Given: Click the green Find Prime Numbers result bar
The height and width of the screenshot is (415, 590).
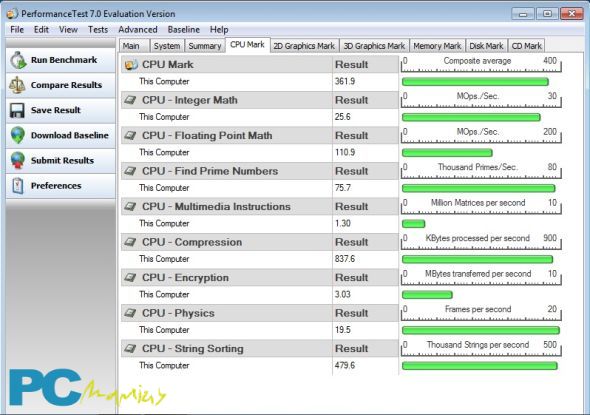Looking at the screenshot, I should click(479, 188).
